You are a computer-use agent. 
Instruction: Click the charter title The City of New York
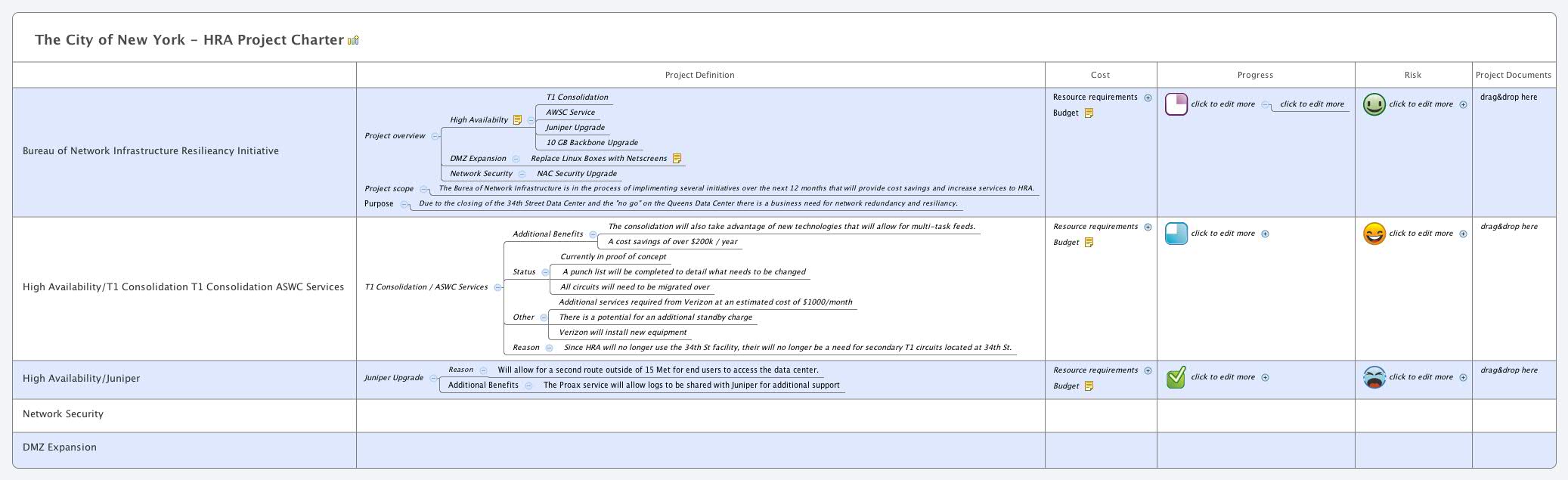click(189, 40)
